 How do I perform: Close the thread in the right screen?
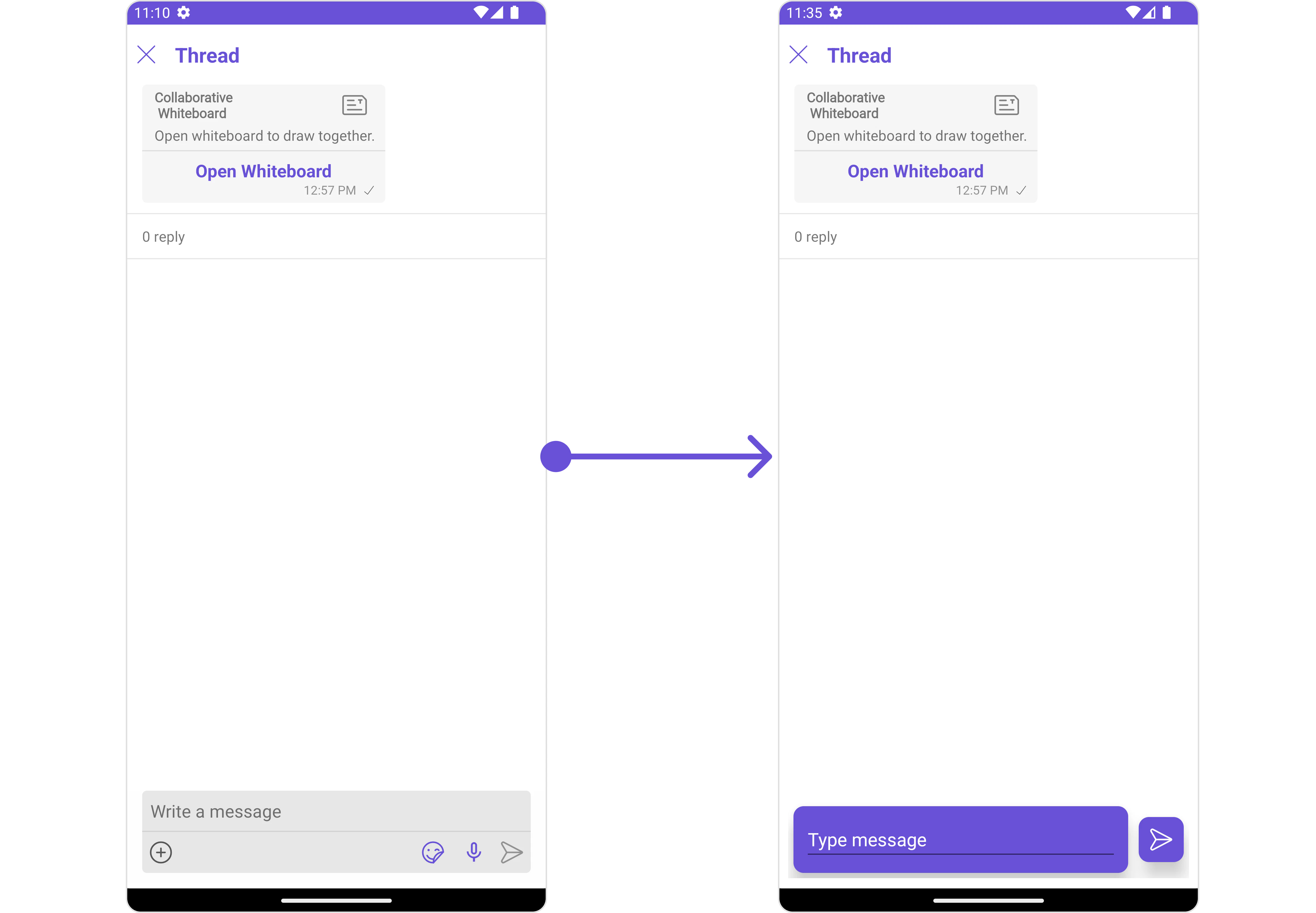pyautogui.click(x=798, y=55)
